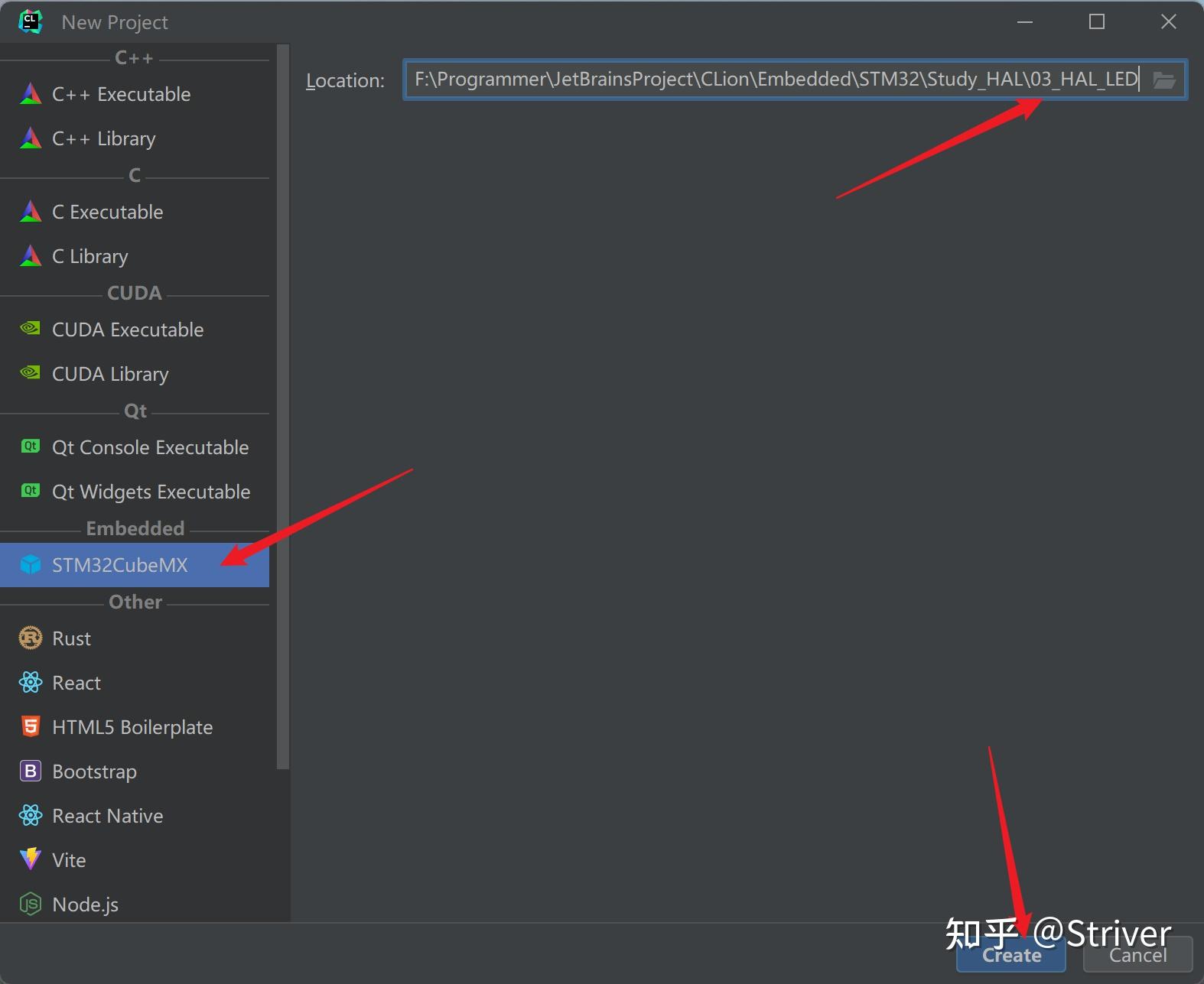The width and height of the screenshot is (1204, 984).
Task: Select the Rust project type
Action: coord(135,638)
